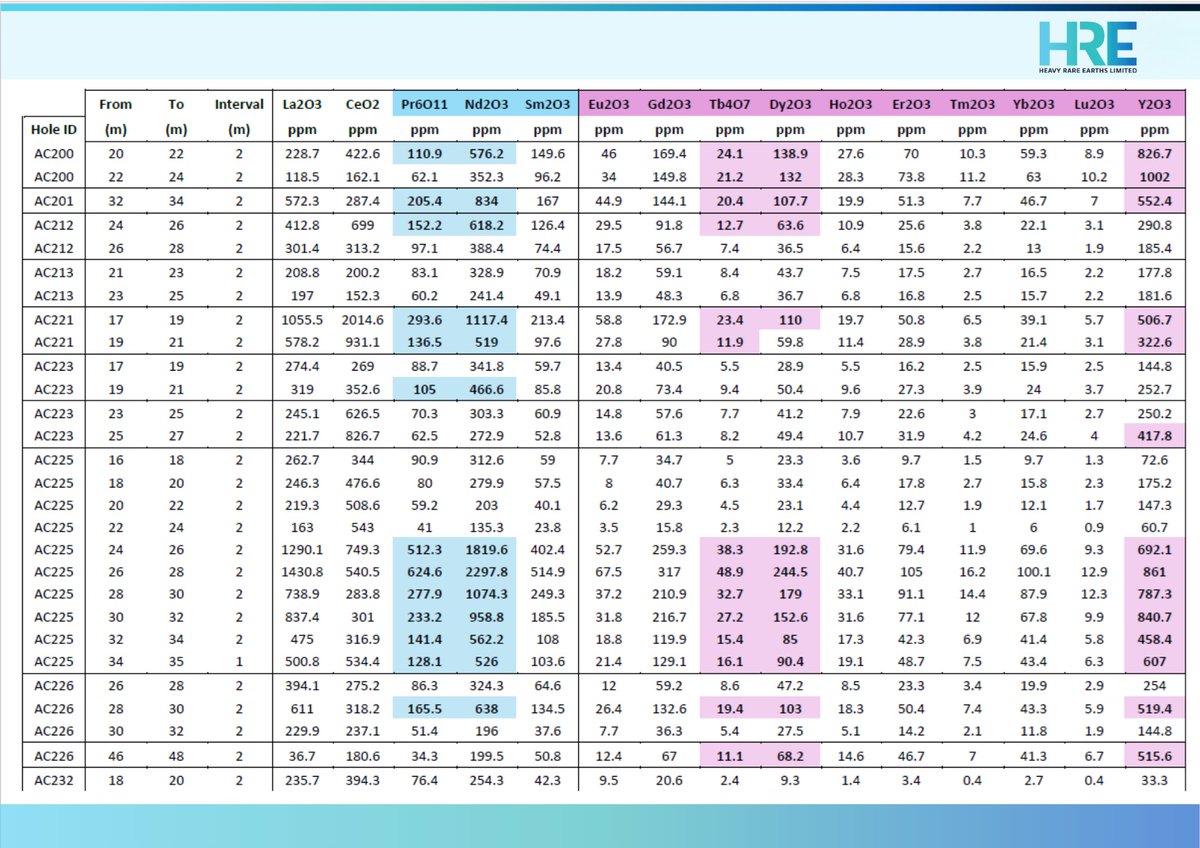
Task: Click the 'Gd2O3' column header
Action: coord(669,104)
